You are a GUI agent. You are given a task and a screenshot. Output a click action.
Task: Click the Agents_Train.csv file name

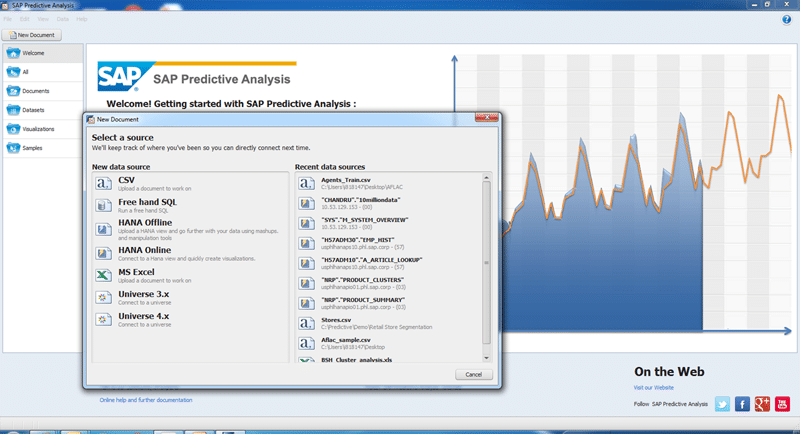(346, 180)
